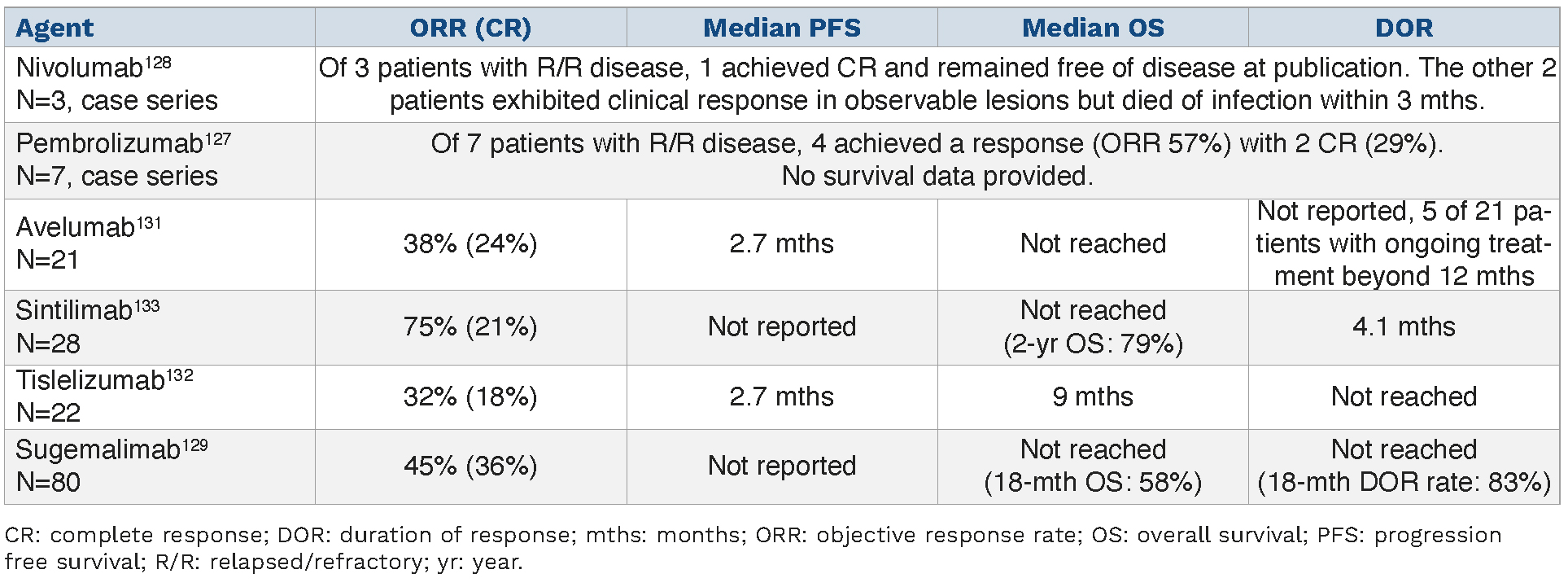1568x587 pixels.
Task: Click the DOR column header
Action: pyautogui.click(x=1404, y=28)
